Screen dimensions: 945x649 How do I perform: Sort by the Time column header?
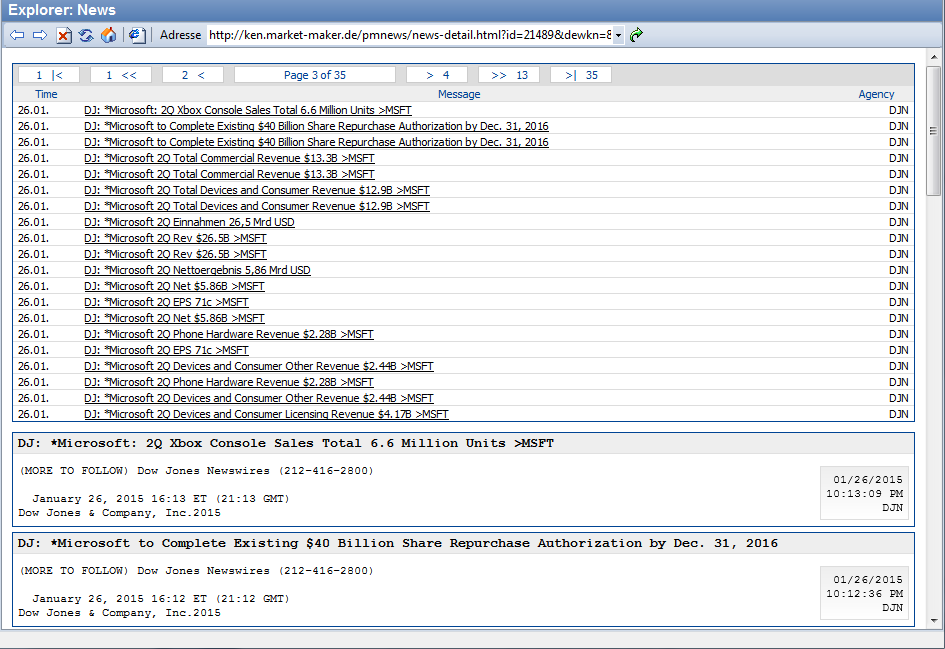[46, 94]
